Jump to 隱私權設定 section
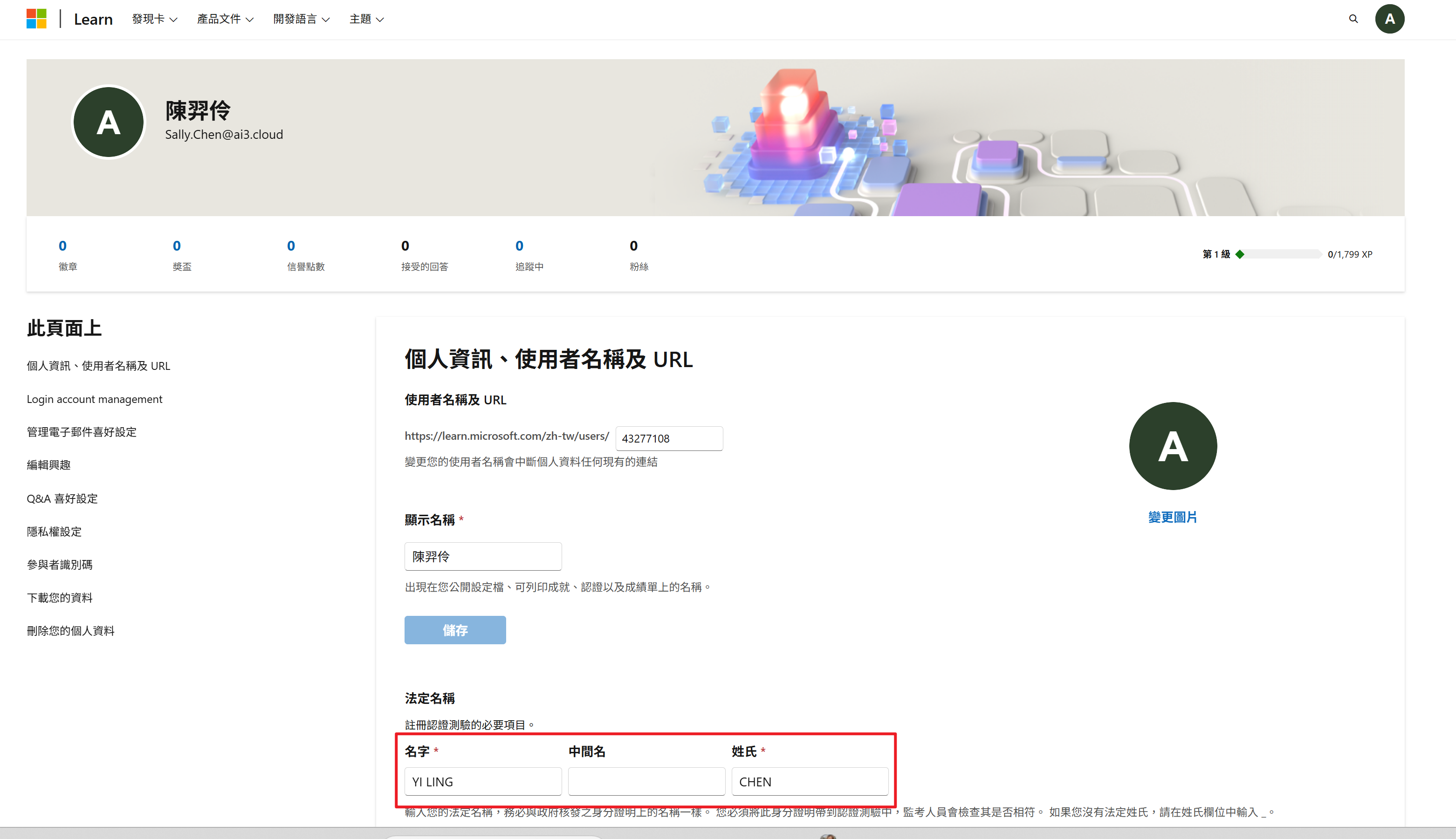Image resolution: width=1456 pixels, height=839 pixels. point(54,532)
